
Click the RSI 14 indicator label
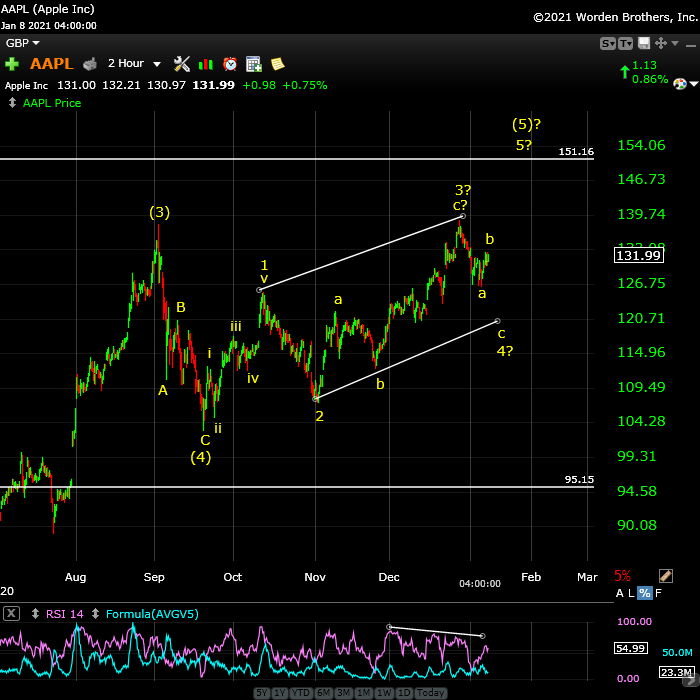tap(65, 614)
